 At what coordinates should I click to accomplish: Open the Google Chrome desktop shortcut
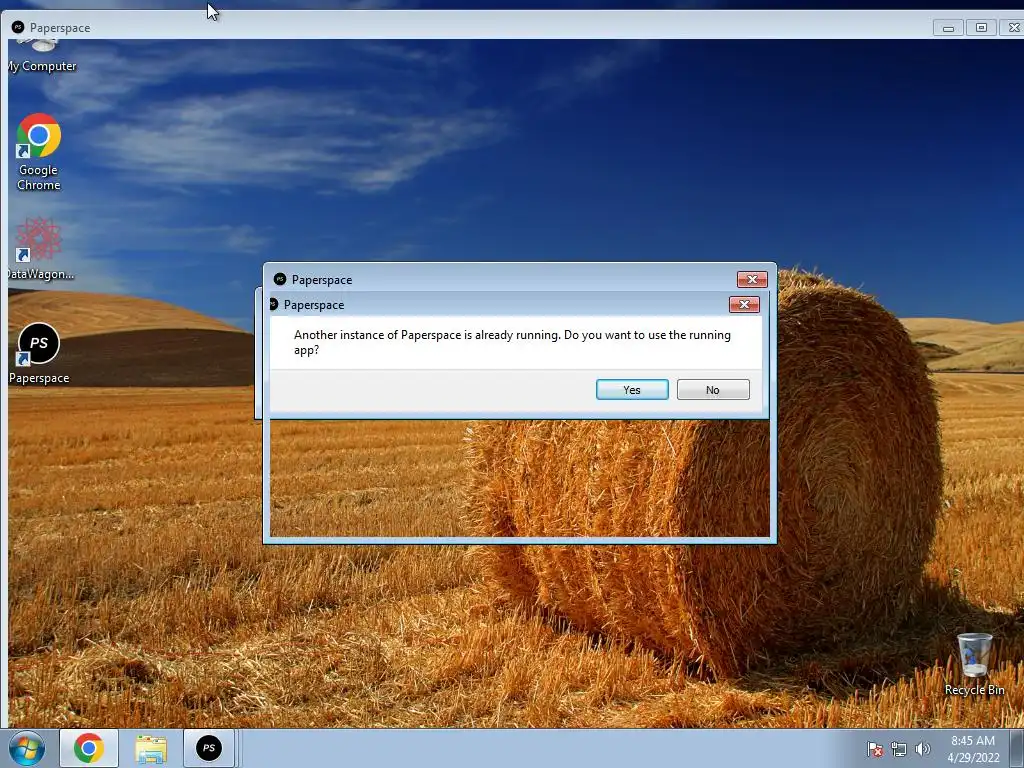point(39,152)
